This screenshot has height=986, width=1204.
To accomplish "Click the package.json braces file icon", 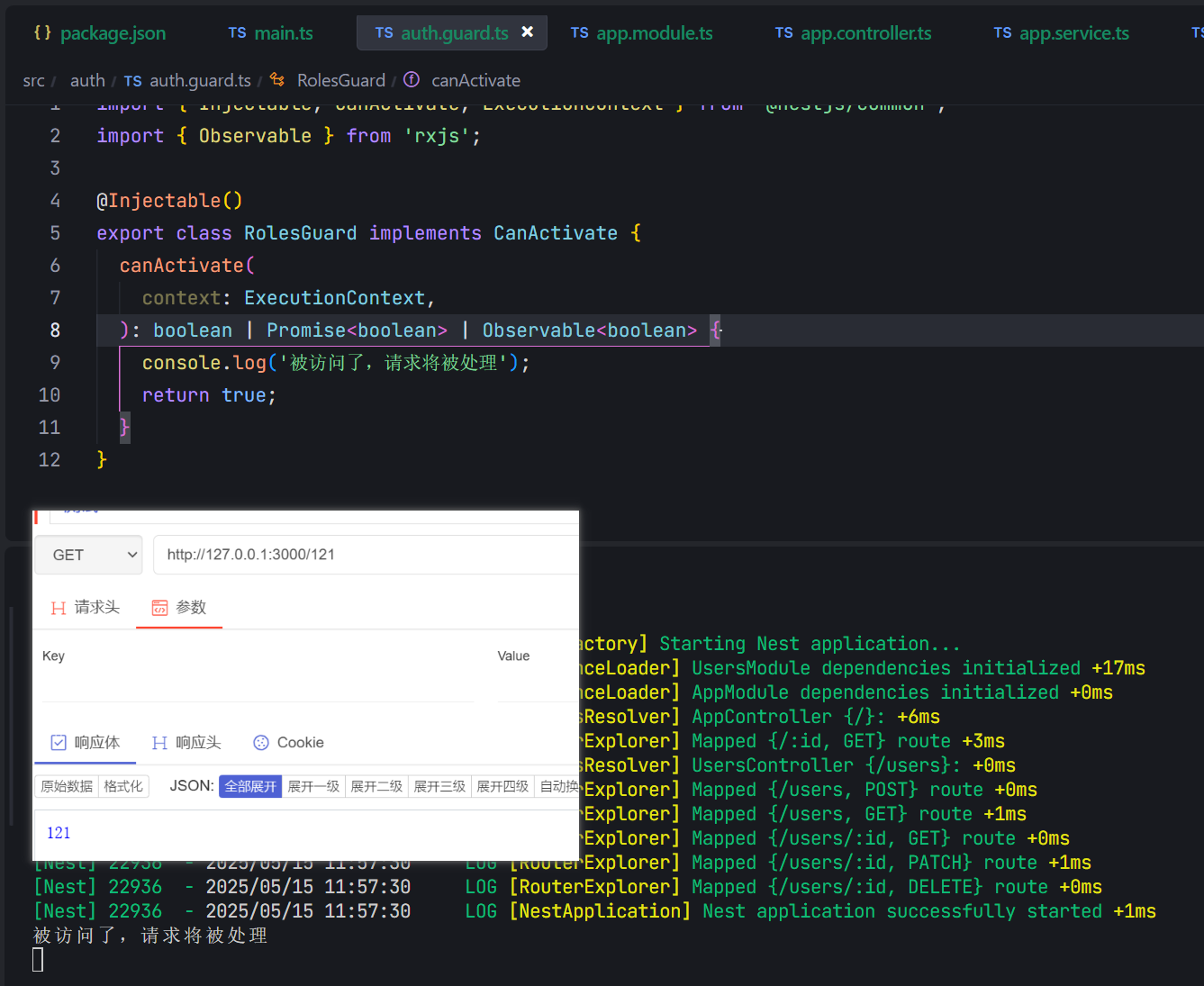I will pos(42,32).
